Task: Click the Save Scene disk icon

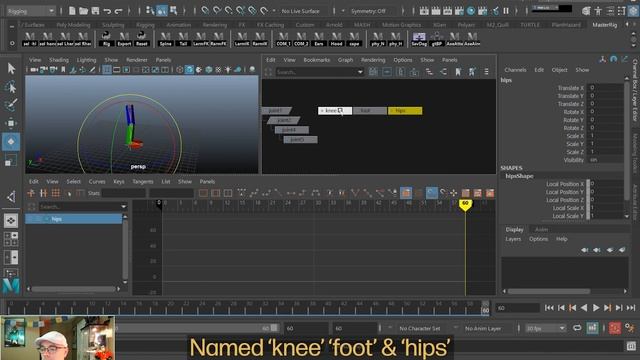Action: [95, 11]
